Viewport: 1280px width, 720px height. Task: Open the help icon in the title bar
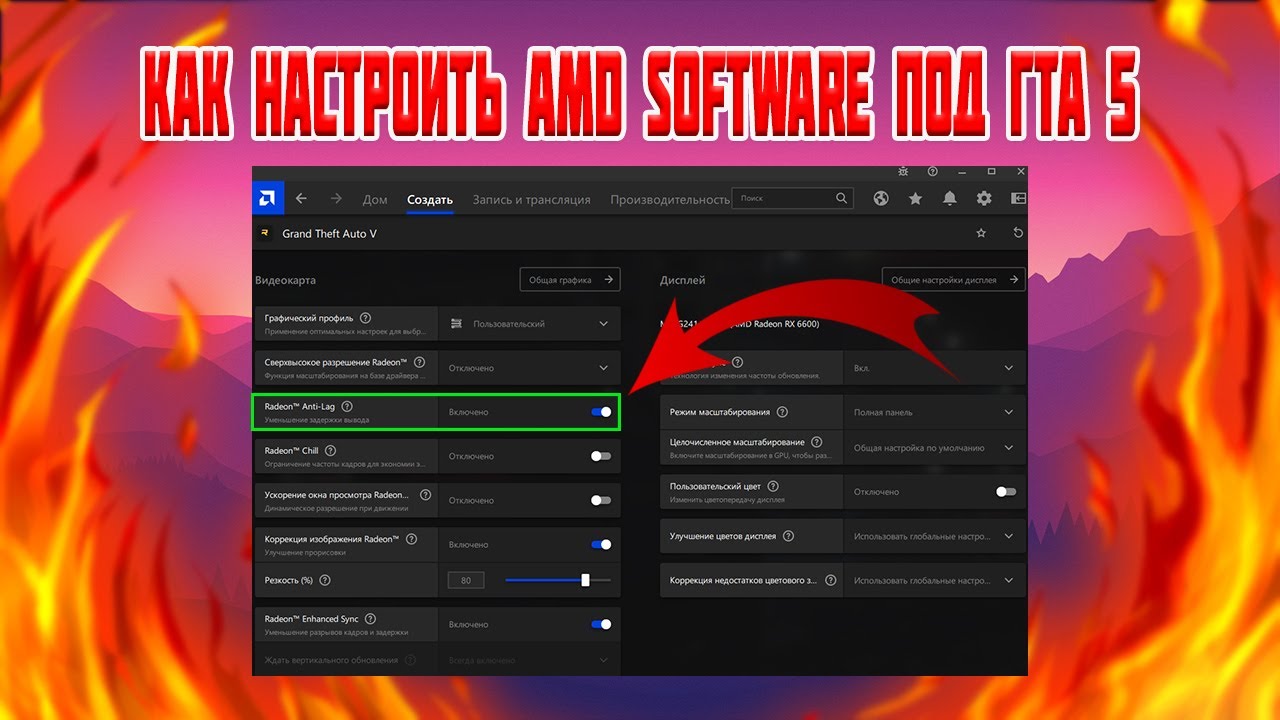[932, 172]
